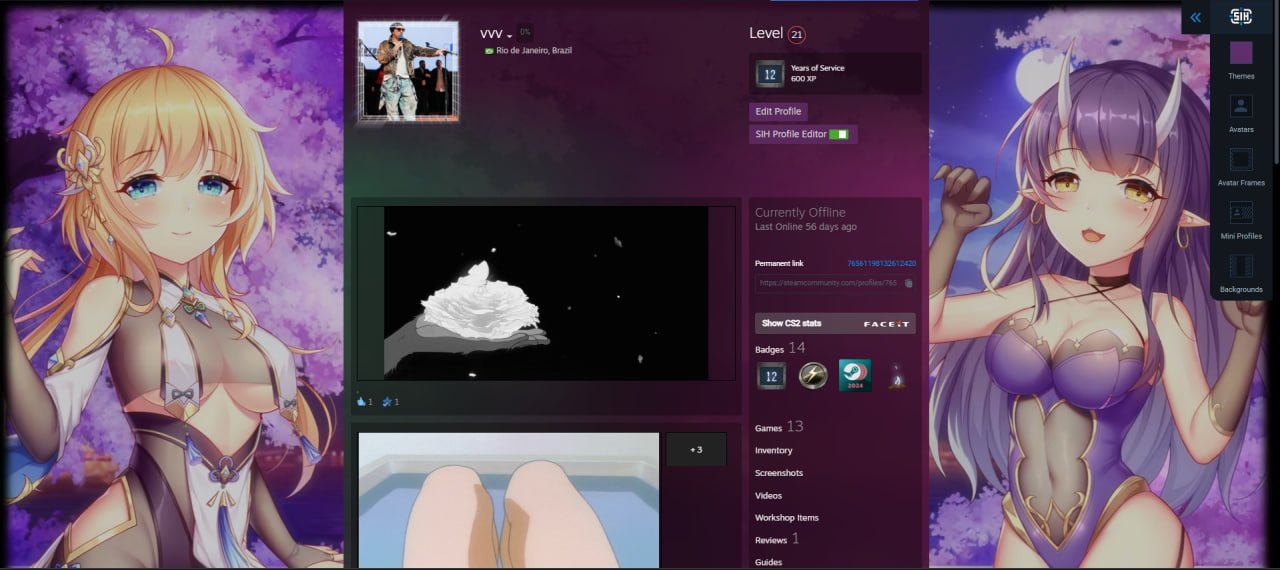
Task: Click the SIH logo icon
Action: 1241,17
